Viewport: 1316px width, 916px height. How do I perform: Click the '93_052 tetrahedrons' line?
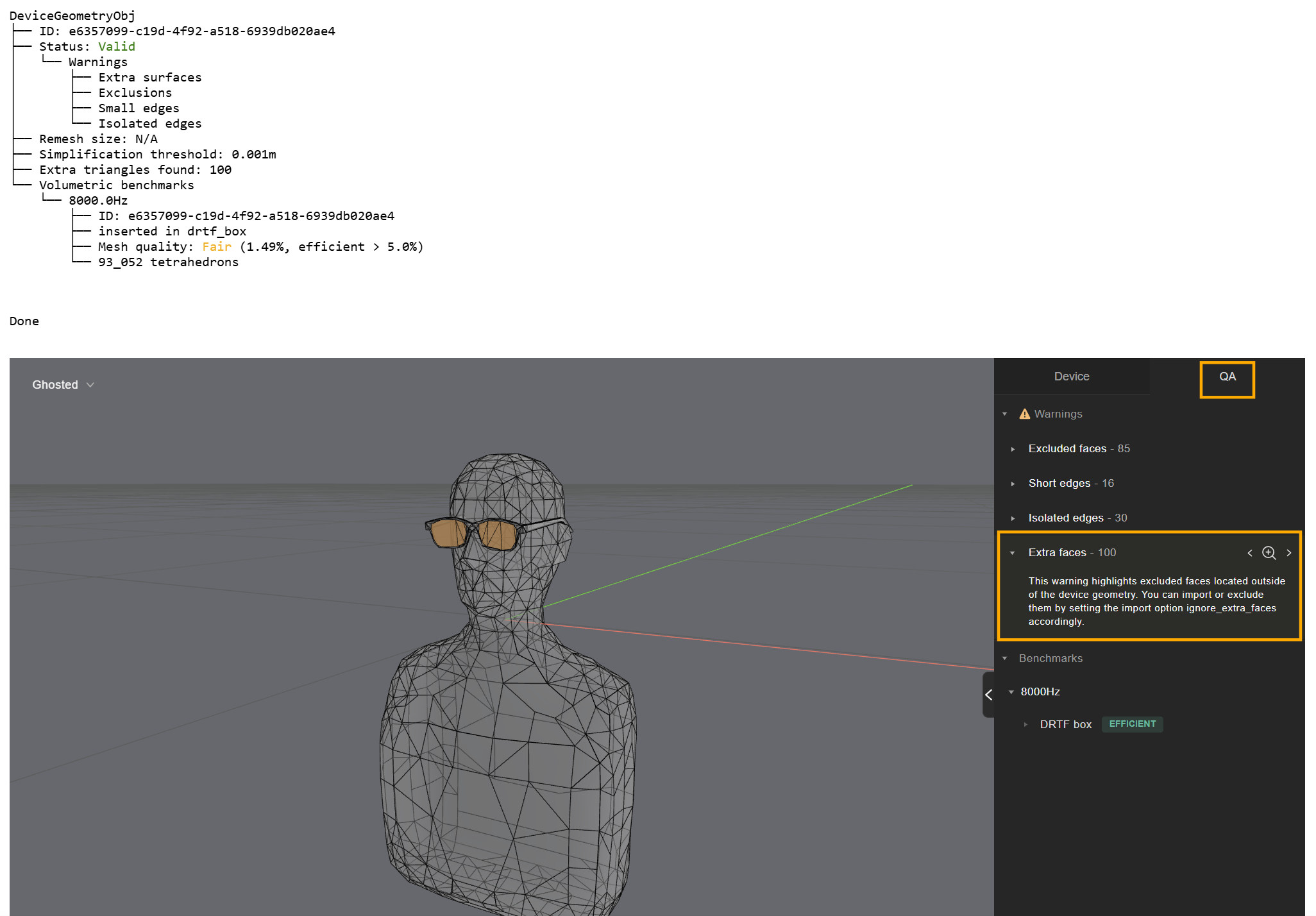tap(168, 262)
